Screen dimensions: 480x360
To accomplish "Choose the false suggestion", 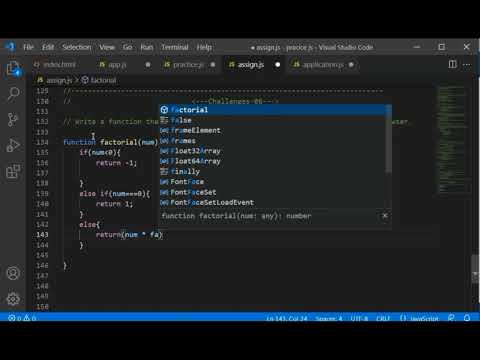I will coord(273,120).
